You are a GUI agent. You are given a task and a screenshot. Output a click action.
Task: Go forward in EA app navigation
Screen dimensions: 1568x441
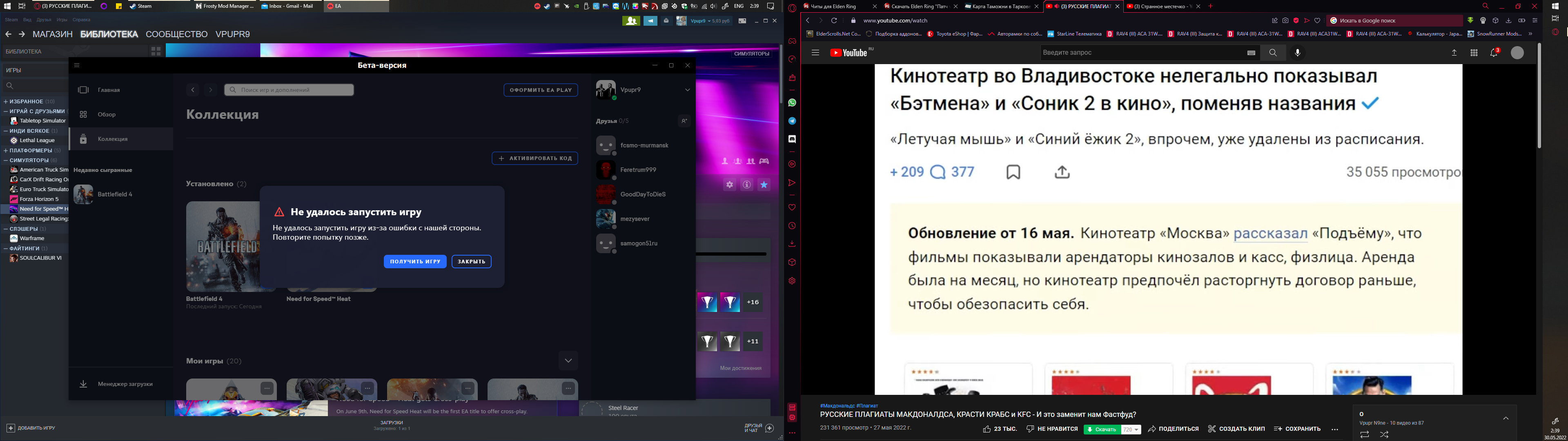click(x=211, y=90)
